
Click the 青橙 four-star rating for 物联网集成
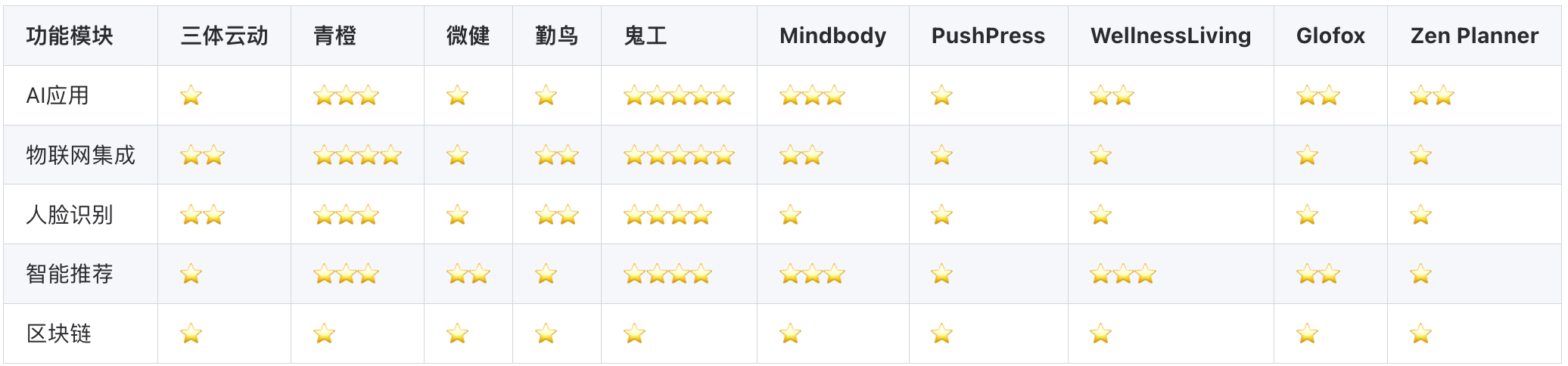point(357,156)
